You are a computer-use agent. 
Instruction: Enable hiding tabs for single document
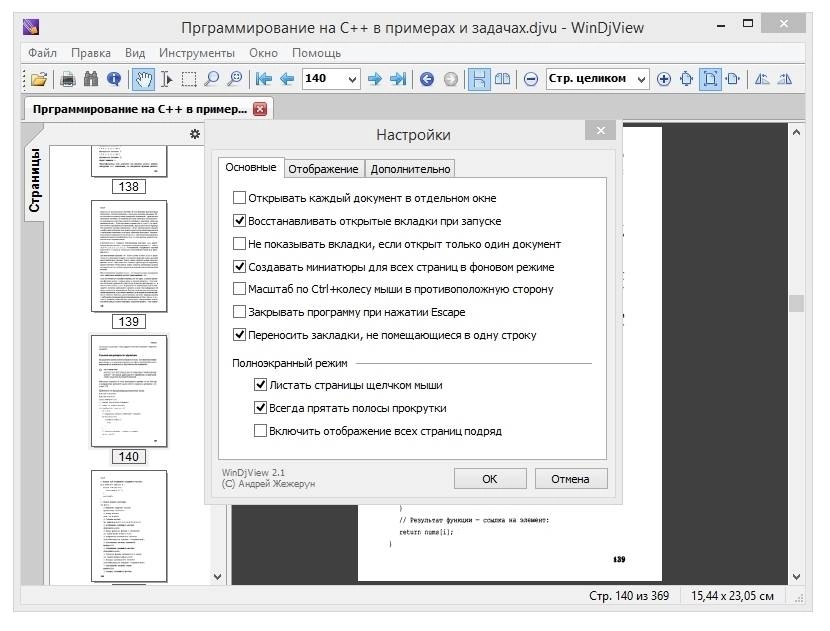(239, 244)
